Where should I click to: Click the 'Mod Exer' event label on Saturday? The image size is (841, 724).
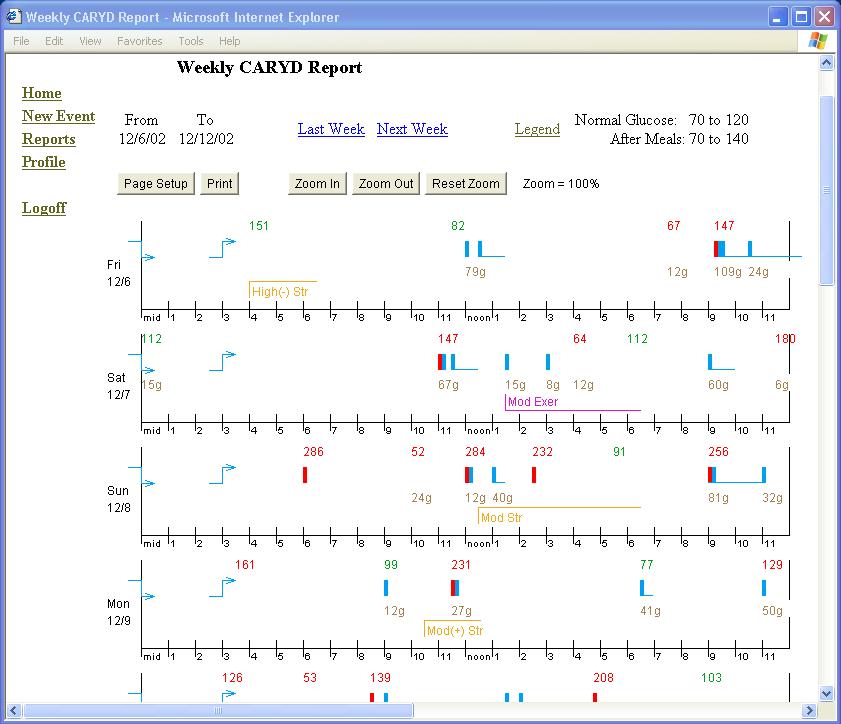pyautogui.click(x=533, y=402)
